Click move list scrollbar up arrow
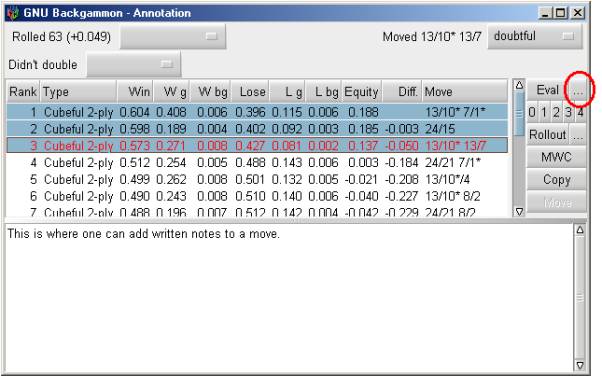Screen dimensions: 602x376 [x=519, y=85]
